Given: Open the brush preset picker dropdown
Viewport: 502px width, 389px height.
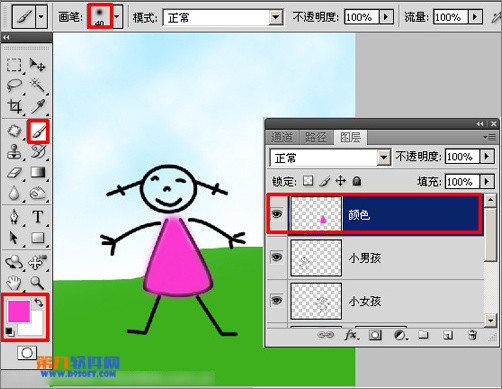Looking at the screenshot, I should (117, 16).
